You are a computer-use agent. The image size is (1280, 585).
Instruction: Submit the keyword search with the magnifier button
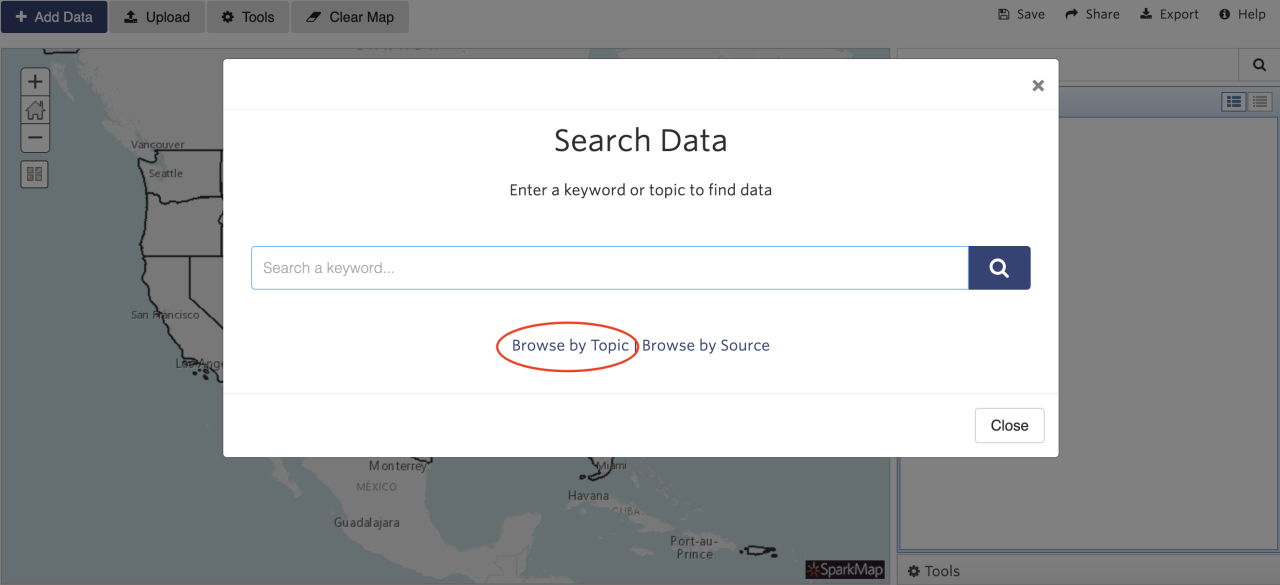[998, 267]
